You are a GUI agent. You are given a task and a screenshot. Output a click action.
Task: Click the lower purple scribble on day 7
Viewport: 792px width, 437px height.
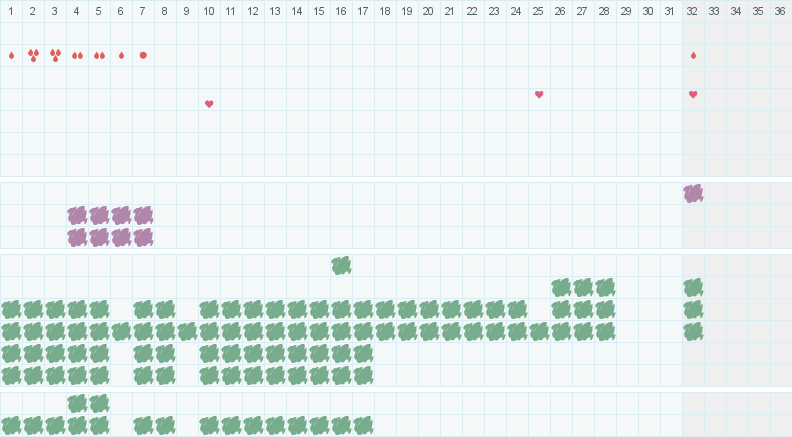coord(143,237)
